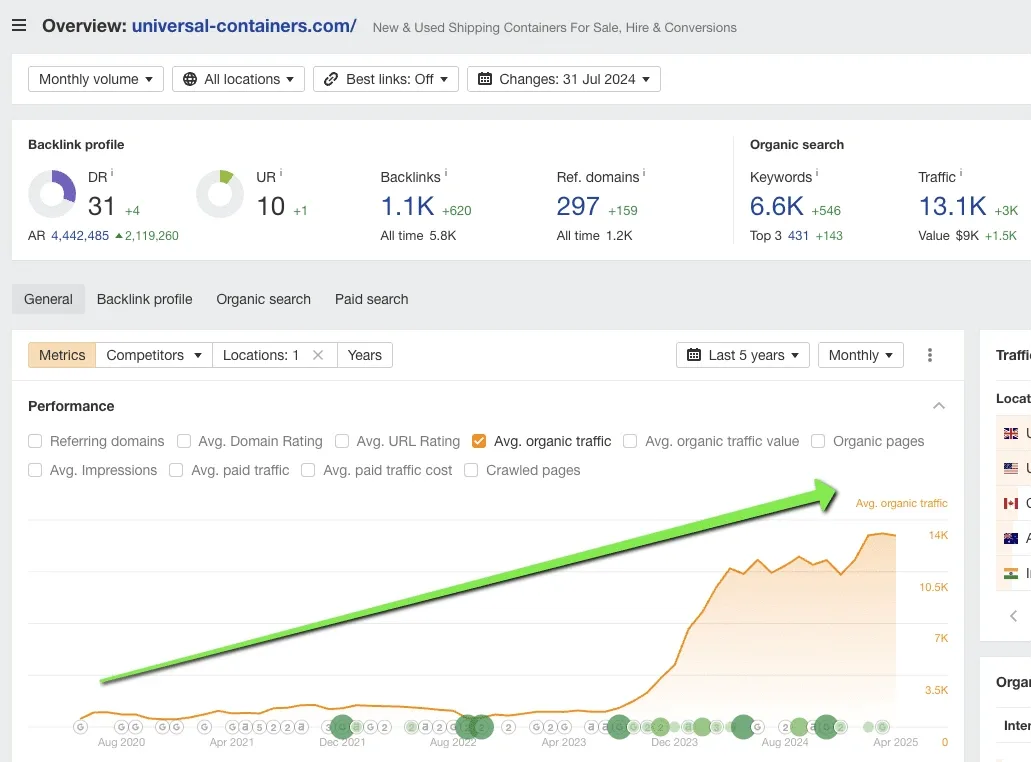Viewport: 1032px width, 762px height.
Task: Open the universal-containers.com/ link
Action: [x=244, y=26]
